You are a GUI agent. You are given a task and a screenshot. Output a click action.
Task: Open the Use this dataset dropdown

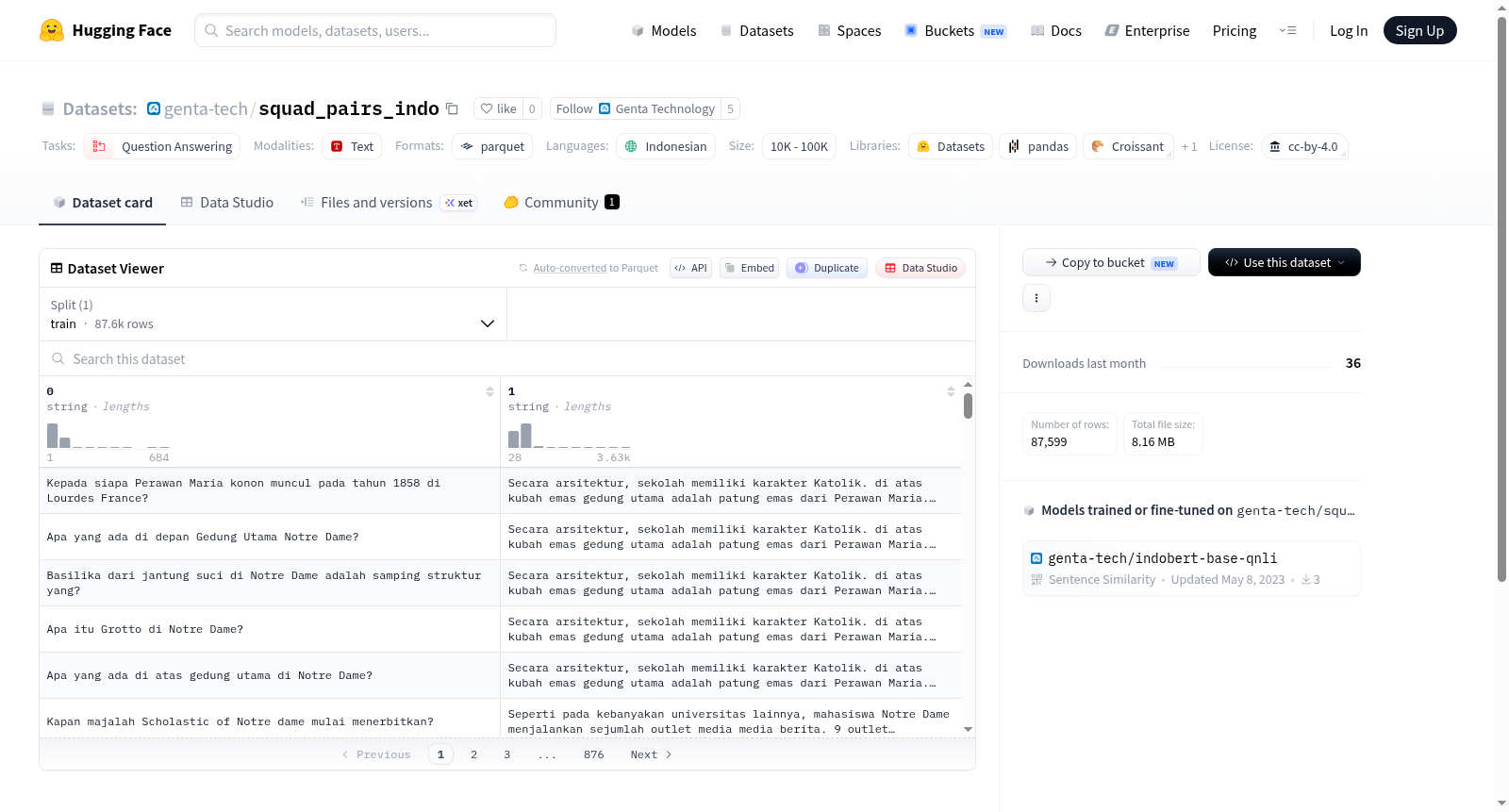(1285, 262)
